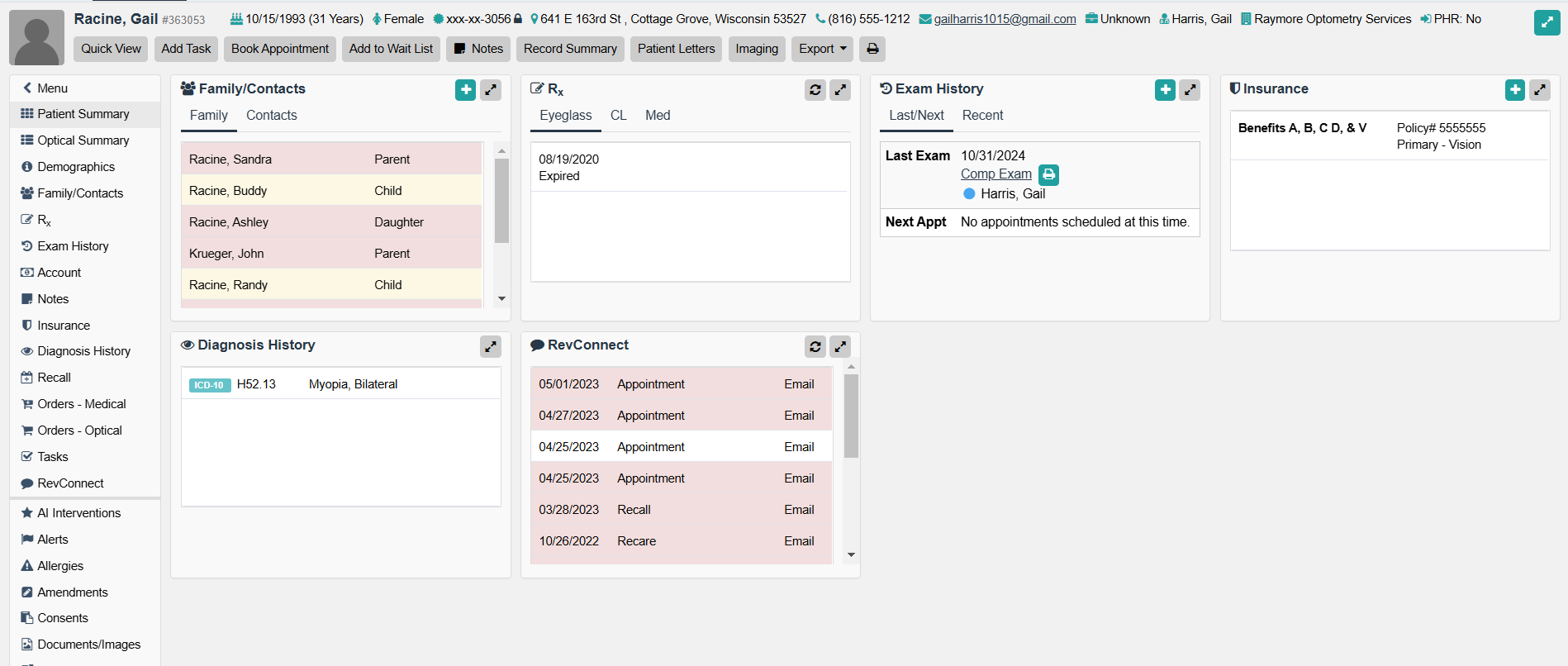Select the Eyeglass tab
This screenshot has height=666, width=1568.
click(565, 116)
